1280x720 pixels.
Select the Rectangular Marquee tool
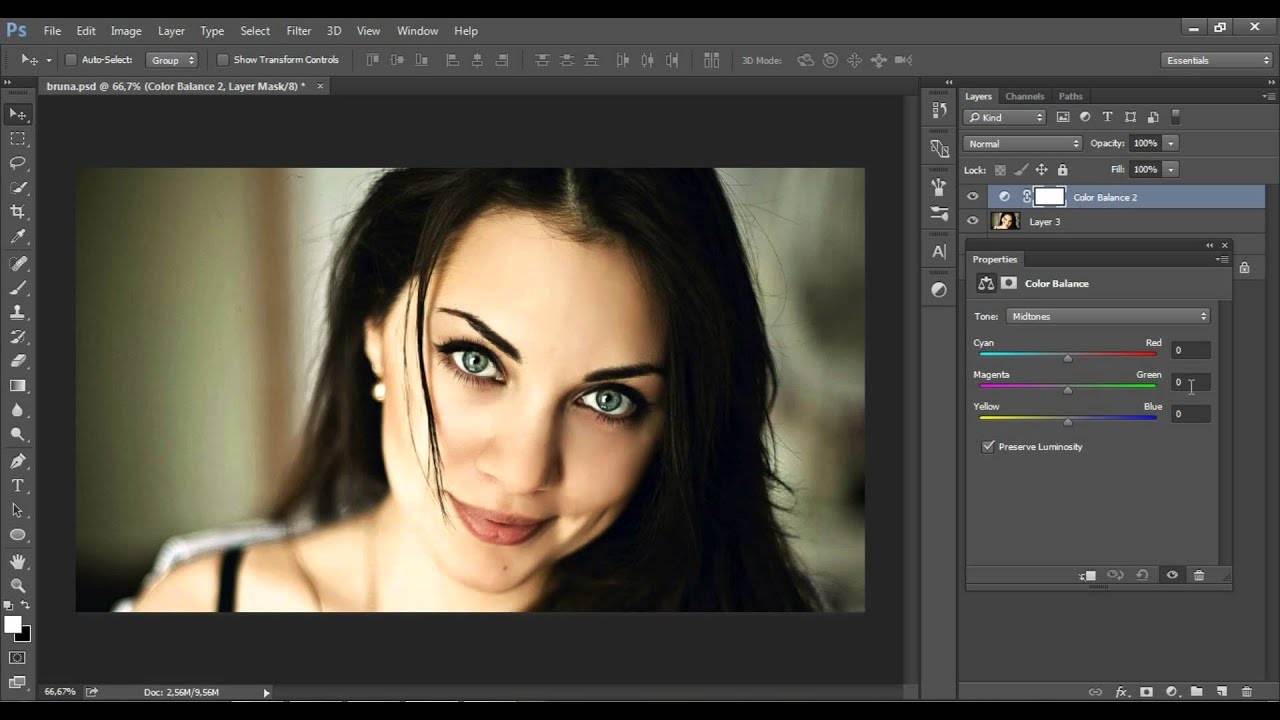(18, 139)
